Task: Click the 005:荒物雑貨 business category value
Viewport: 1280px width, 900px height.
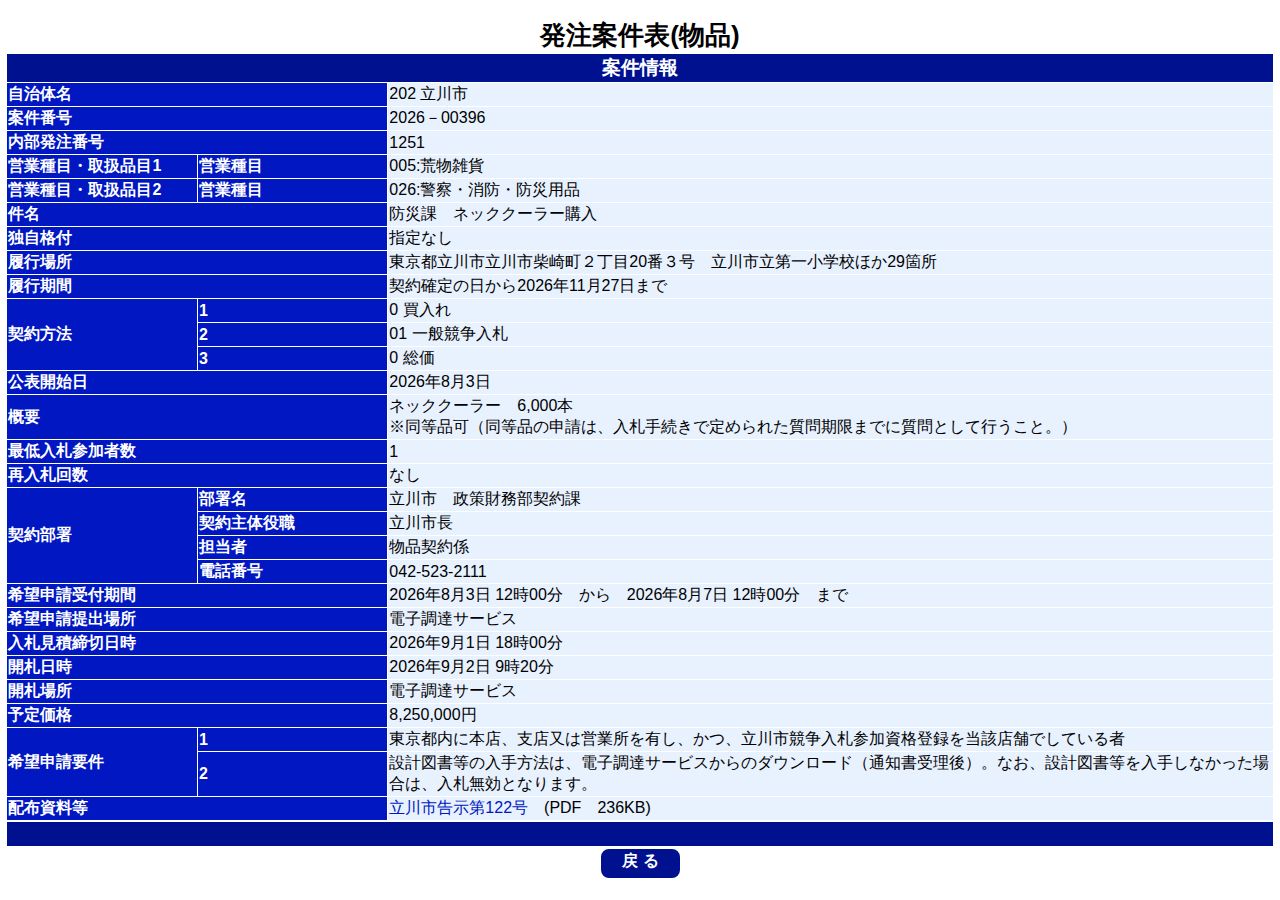Action: (436, 166)
